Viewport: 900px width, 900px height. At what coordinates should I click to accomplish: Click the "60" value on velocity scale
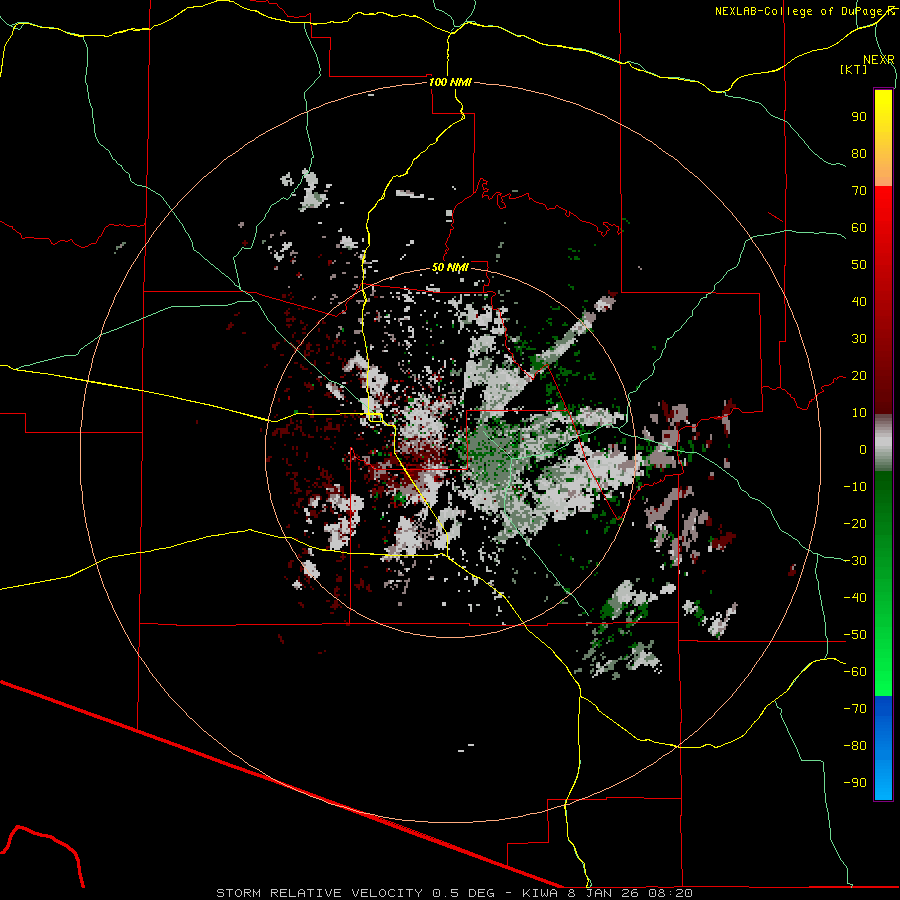click(x=859, y=228)
